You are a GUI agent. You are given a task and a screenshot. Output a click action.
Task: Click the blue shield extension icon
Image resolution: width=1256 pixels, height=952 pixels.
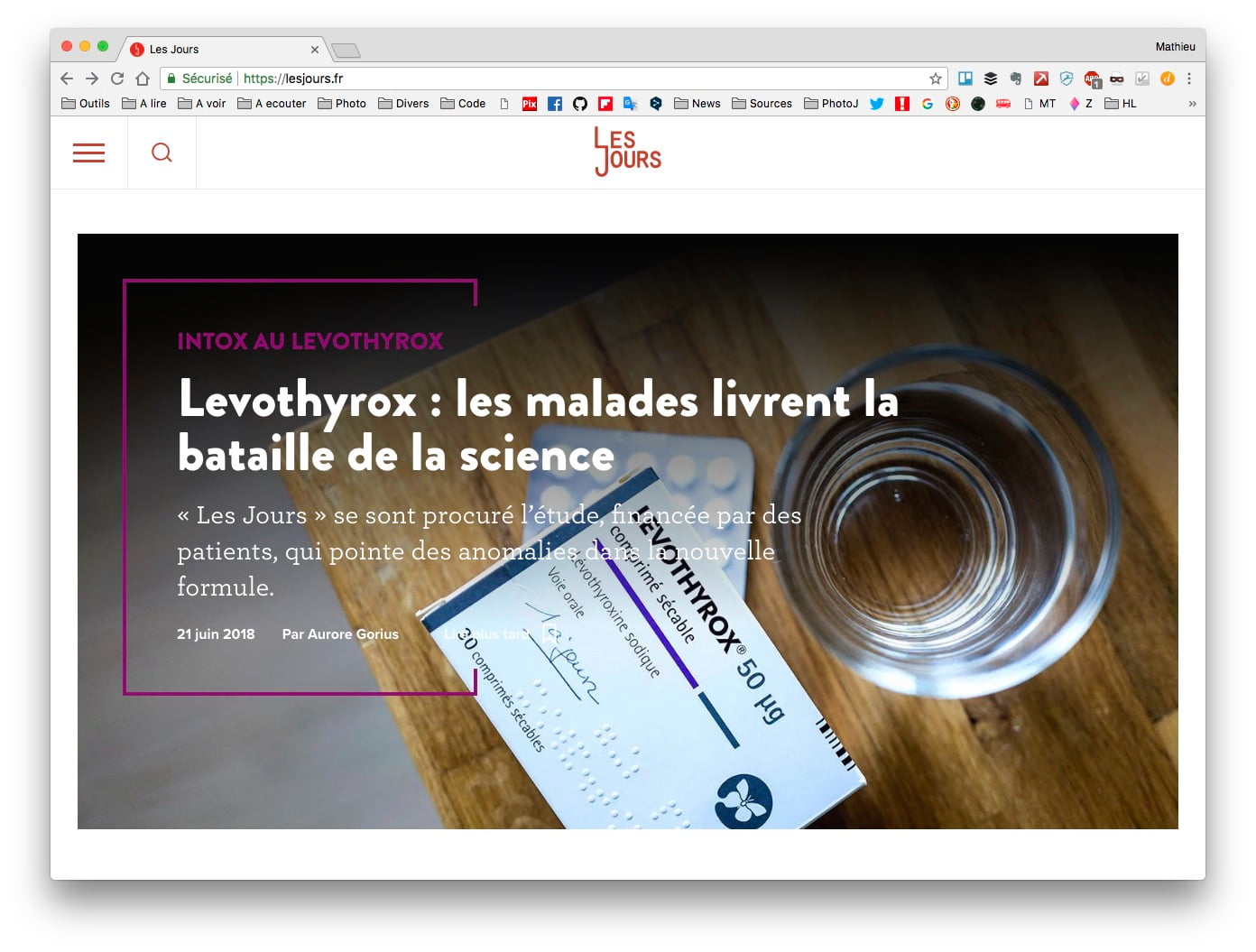pyautogui.click(x=1067, y=79)
